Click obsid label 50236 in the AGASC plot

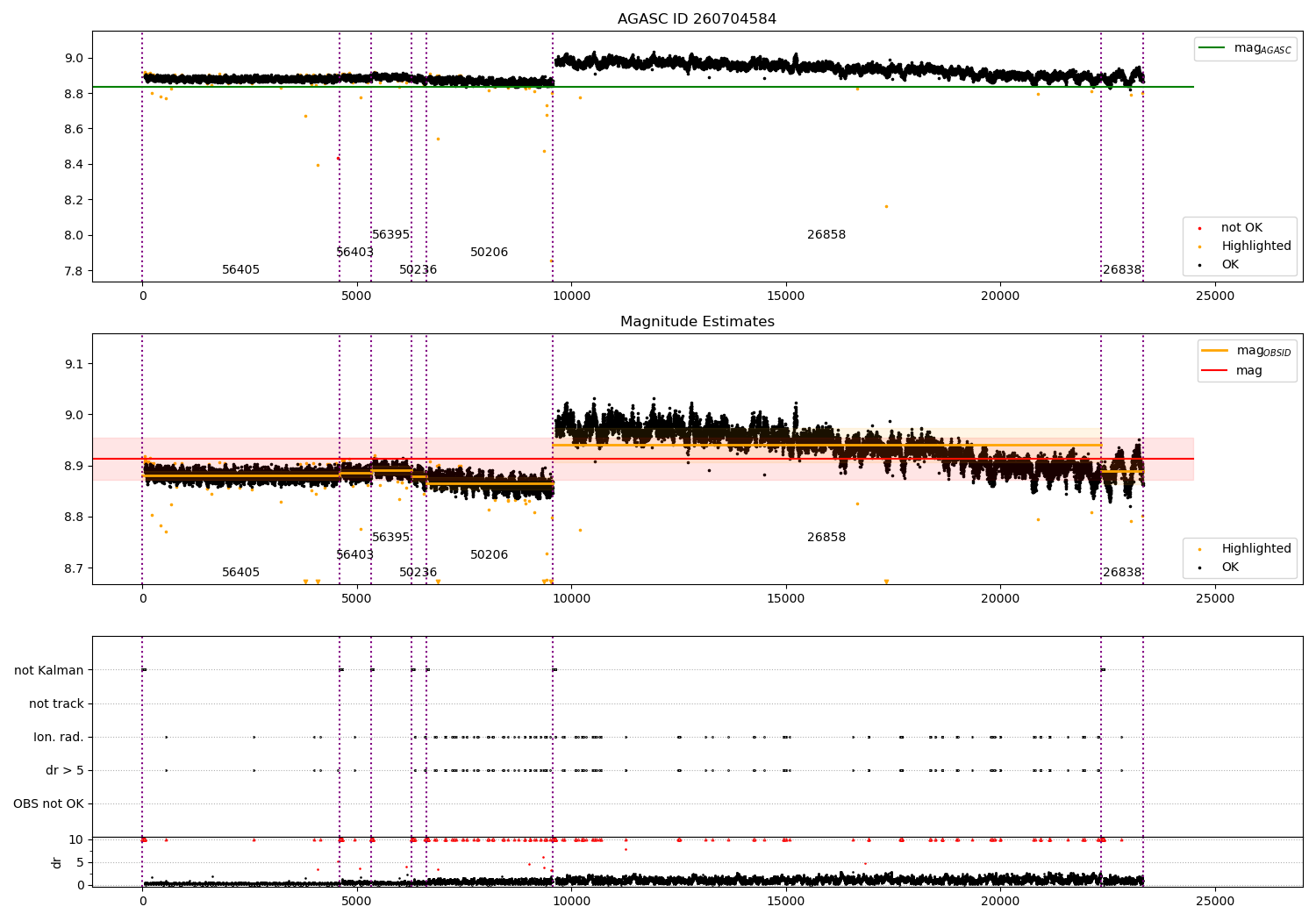point(418,270)
